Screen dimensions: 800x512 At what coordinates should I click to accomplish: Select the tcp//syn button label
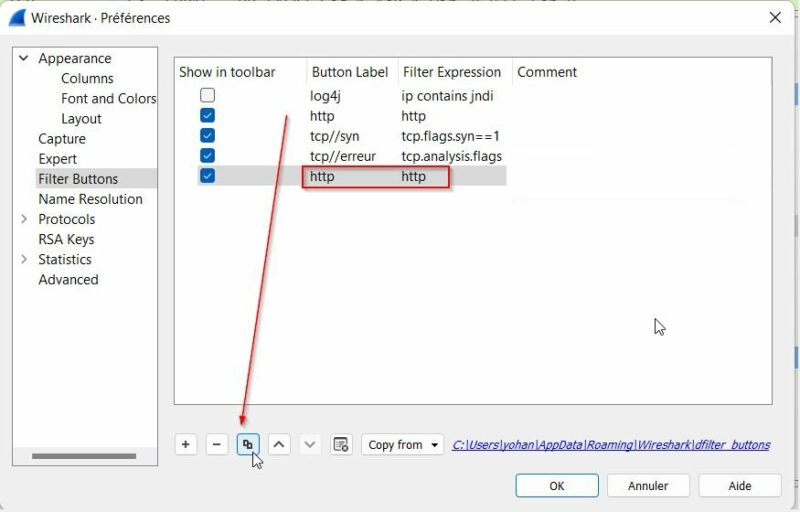[335, 136]
